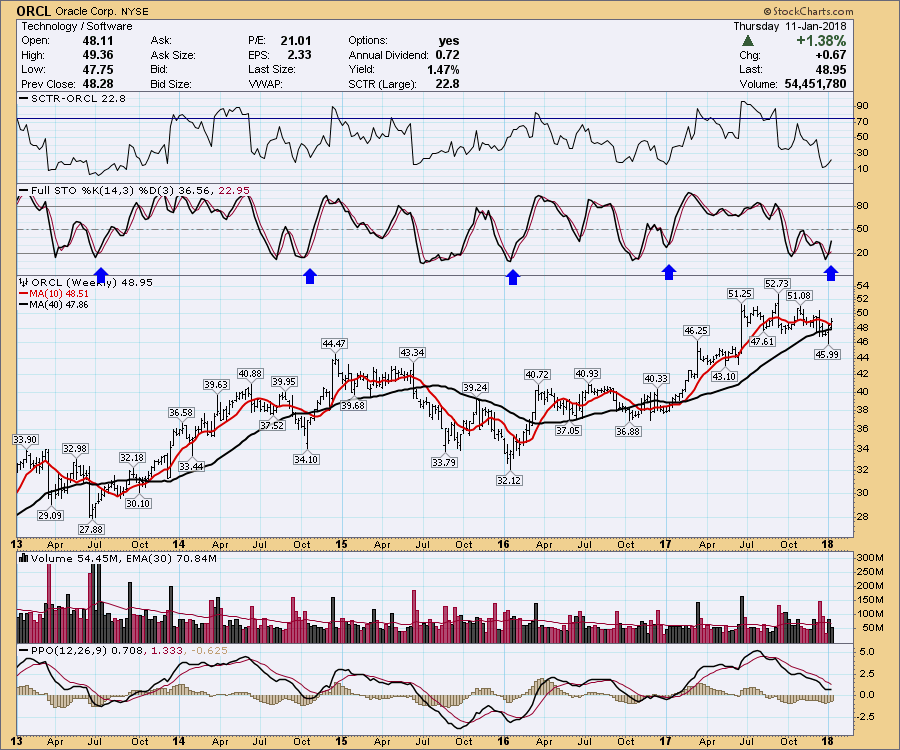Click the Bid Size: label
This screenshot has height=750, width=900.
point(171,84)
